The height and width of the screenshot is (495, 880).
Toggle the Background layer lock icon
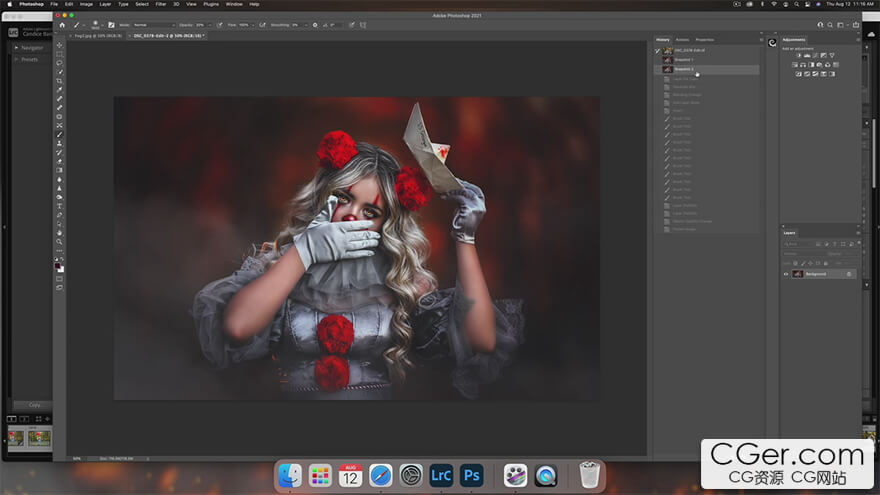849,274
